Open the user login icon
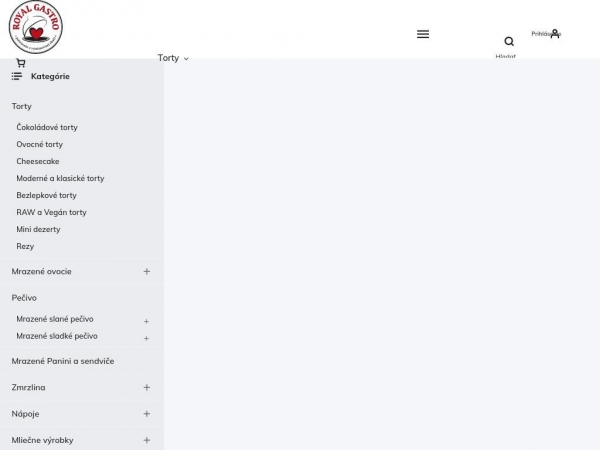This screenshot has width=600, height=450. tap(555, 34)
